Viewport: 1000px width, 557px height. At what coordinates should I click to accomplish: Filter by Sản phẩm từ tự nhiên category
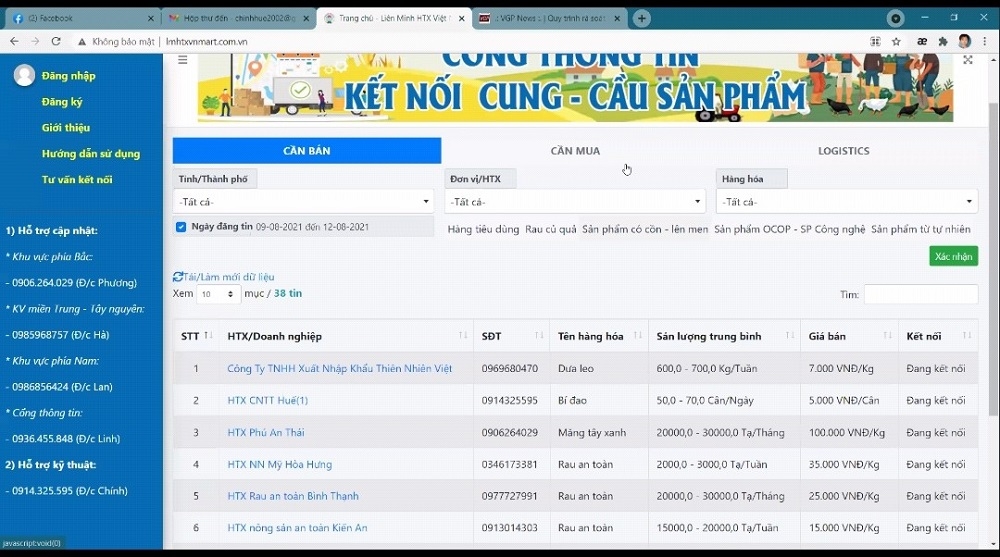[x=920, y=229]
